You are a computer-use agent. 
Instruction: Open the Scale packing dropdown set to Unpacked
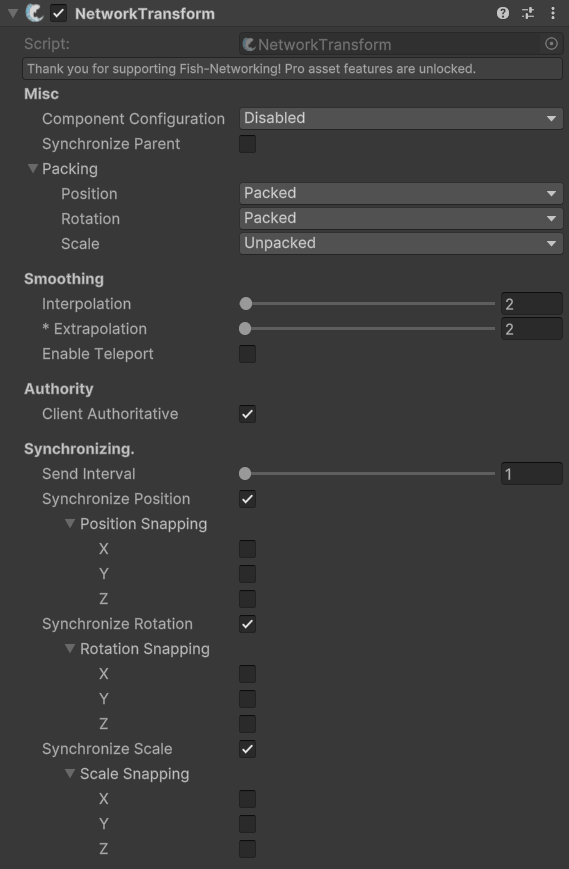[x=401, y=243]
